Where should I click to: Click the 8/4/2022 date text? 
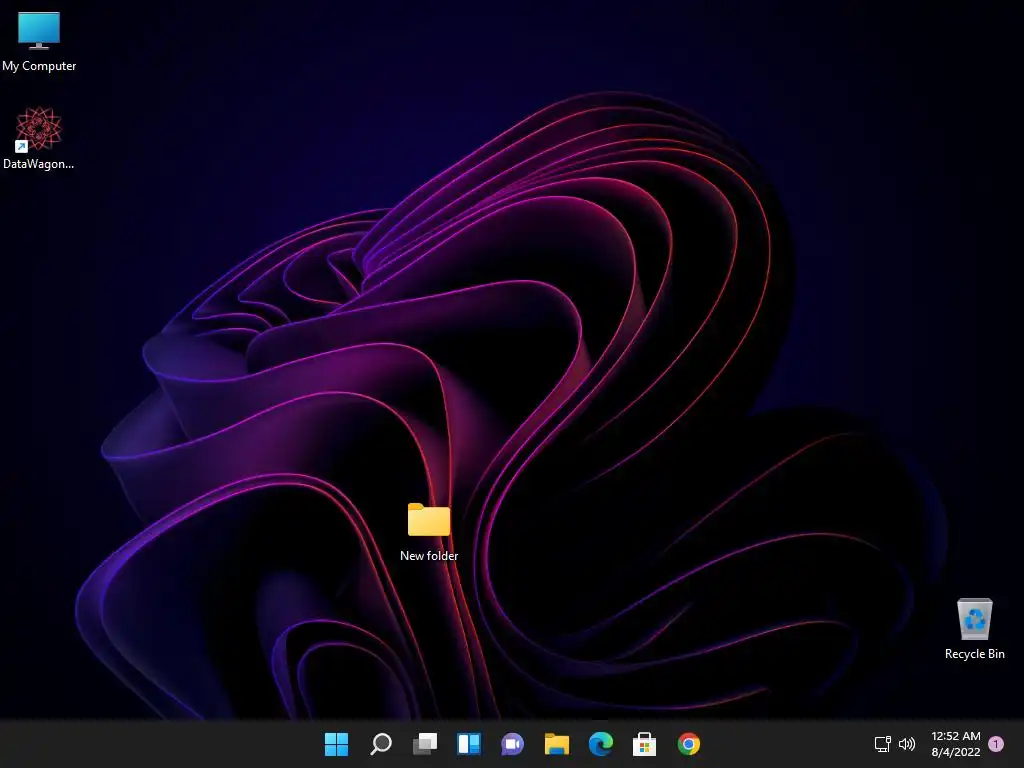click(955, 752)
